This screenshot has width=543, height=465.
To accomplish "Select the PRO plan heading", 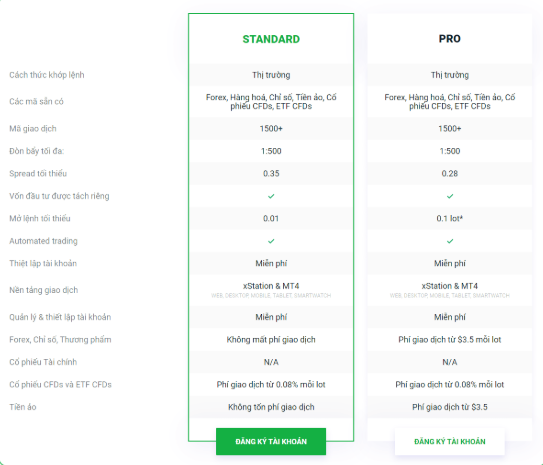I will click(449, 39).
